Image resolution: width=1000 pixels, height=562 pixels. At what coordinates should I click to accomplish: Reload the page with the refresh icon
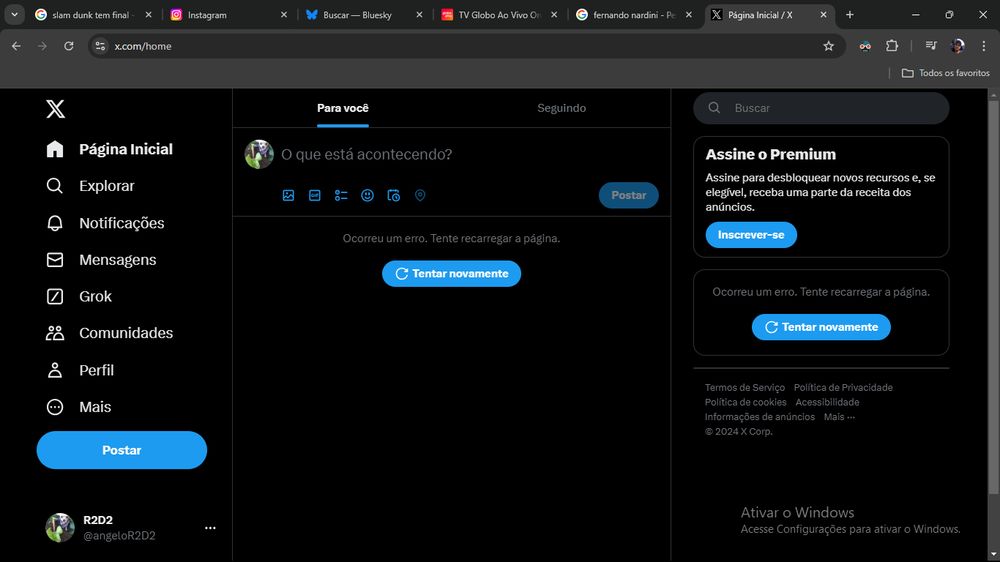point(69,46)
